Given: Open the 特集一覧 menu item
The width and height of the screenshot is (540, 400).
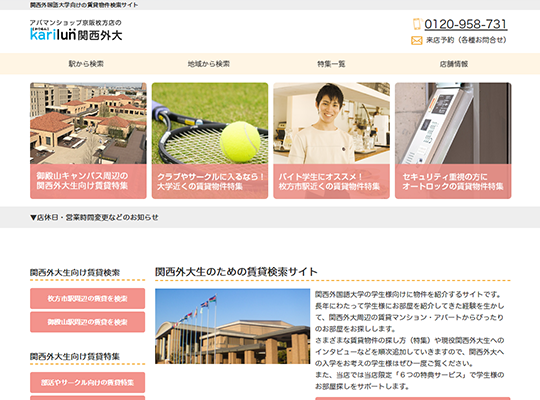Looking at the screenshot, I should tap(331, 64).
